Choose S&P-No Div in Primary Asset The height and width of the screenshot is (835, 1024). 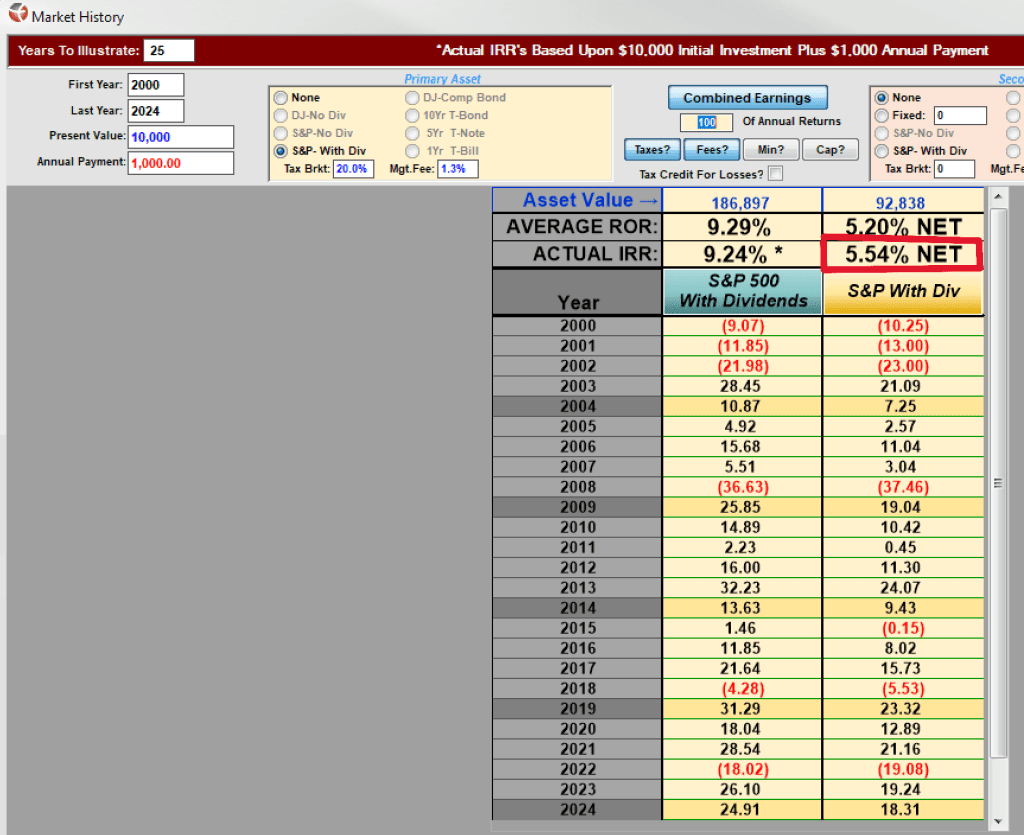click(281, 133)
